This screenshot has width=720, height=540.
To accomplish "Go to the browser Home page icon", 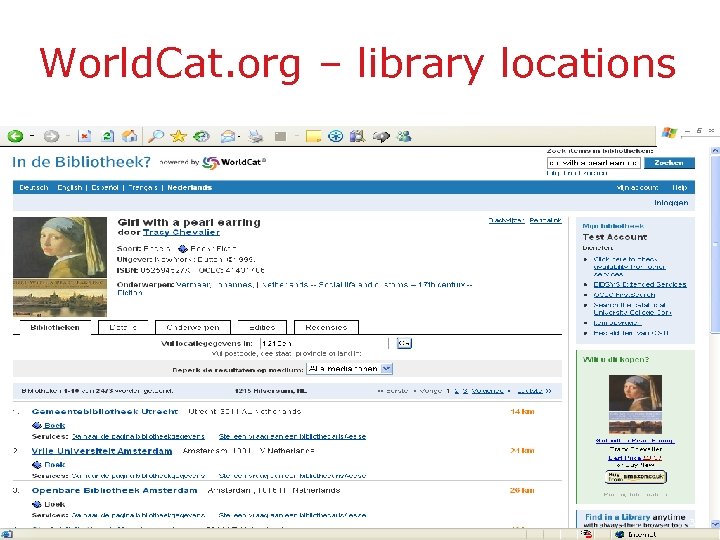I will [x=129, y=136].
